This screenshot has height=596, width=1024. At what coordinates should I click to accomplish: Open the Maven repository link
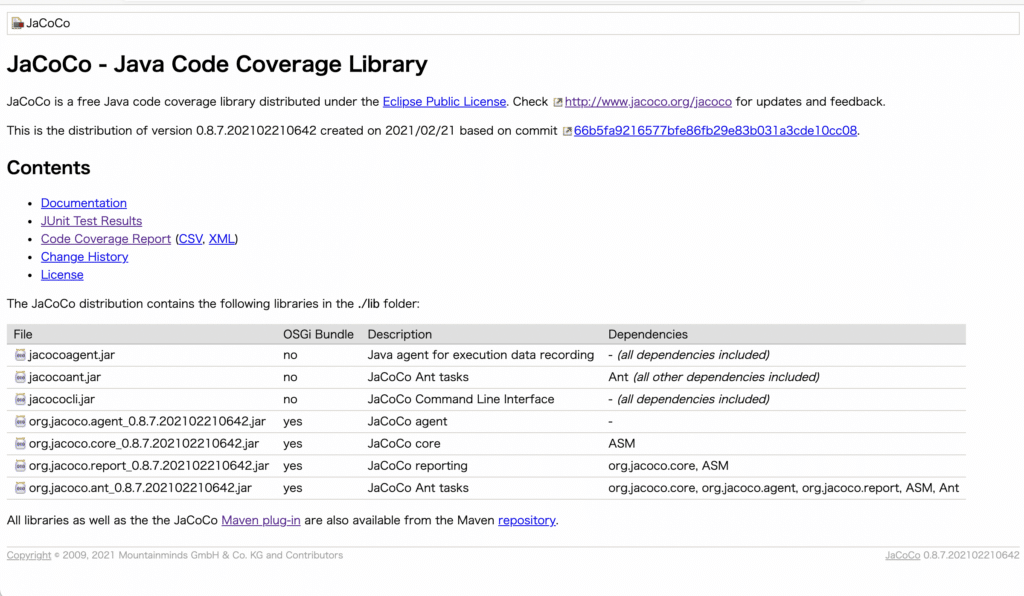point(526,520)
